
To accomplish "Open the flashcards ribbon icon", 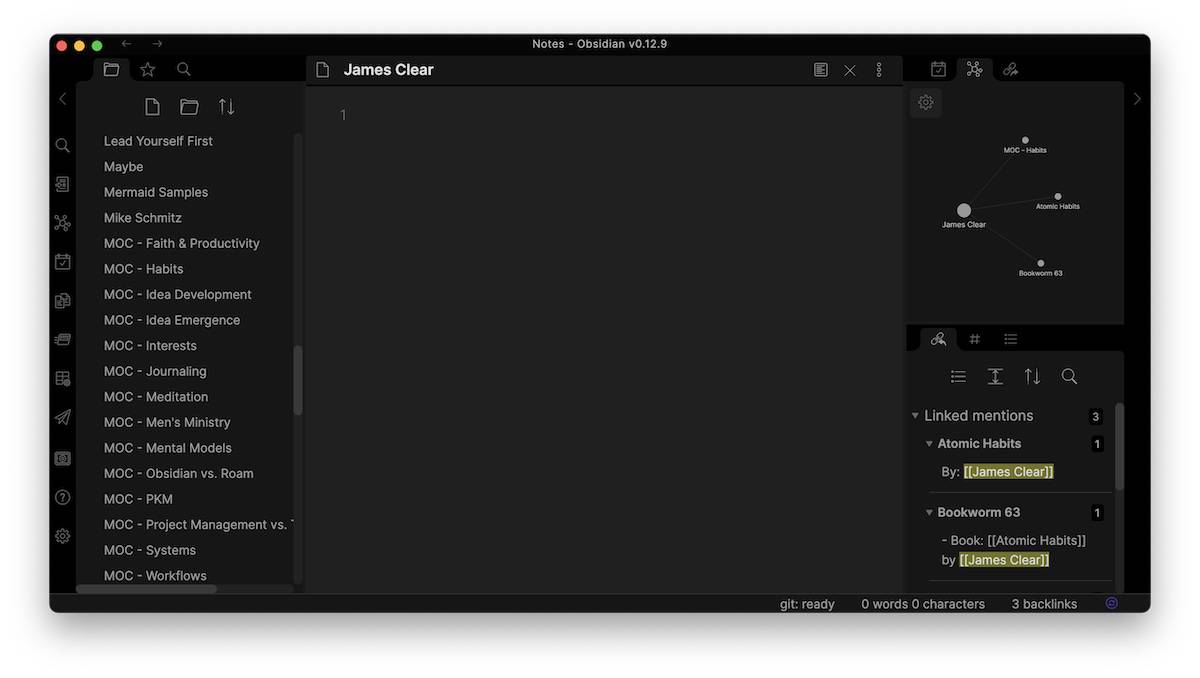I will point(62,339).
